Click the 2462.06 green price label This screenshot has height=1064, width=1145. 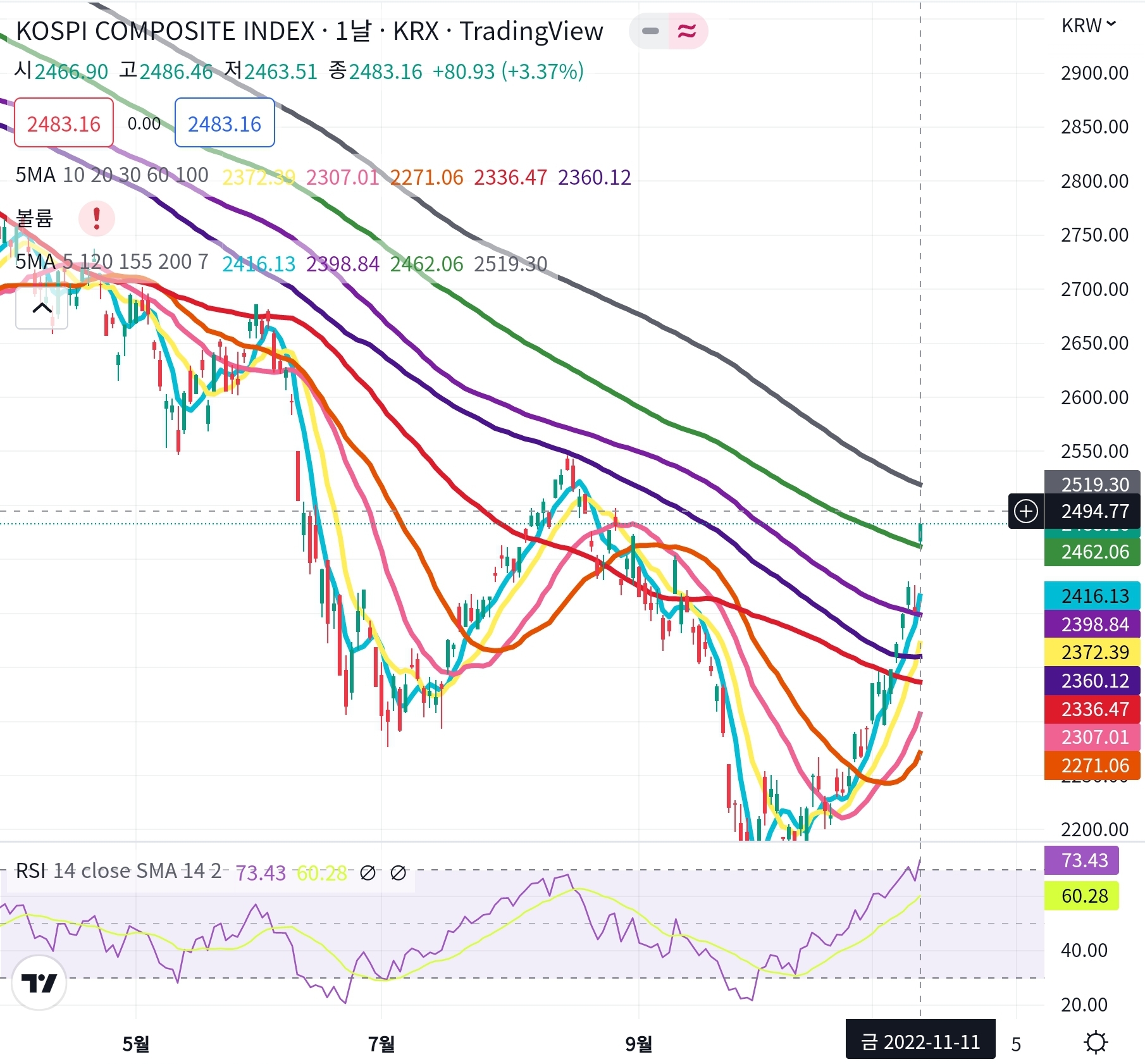(1092, 552)
